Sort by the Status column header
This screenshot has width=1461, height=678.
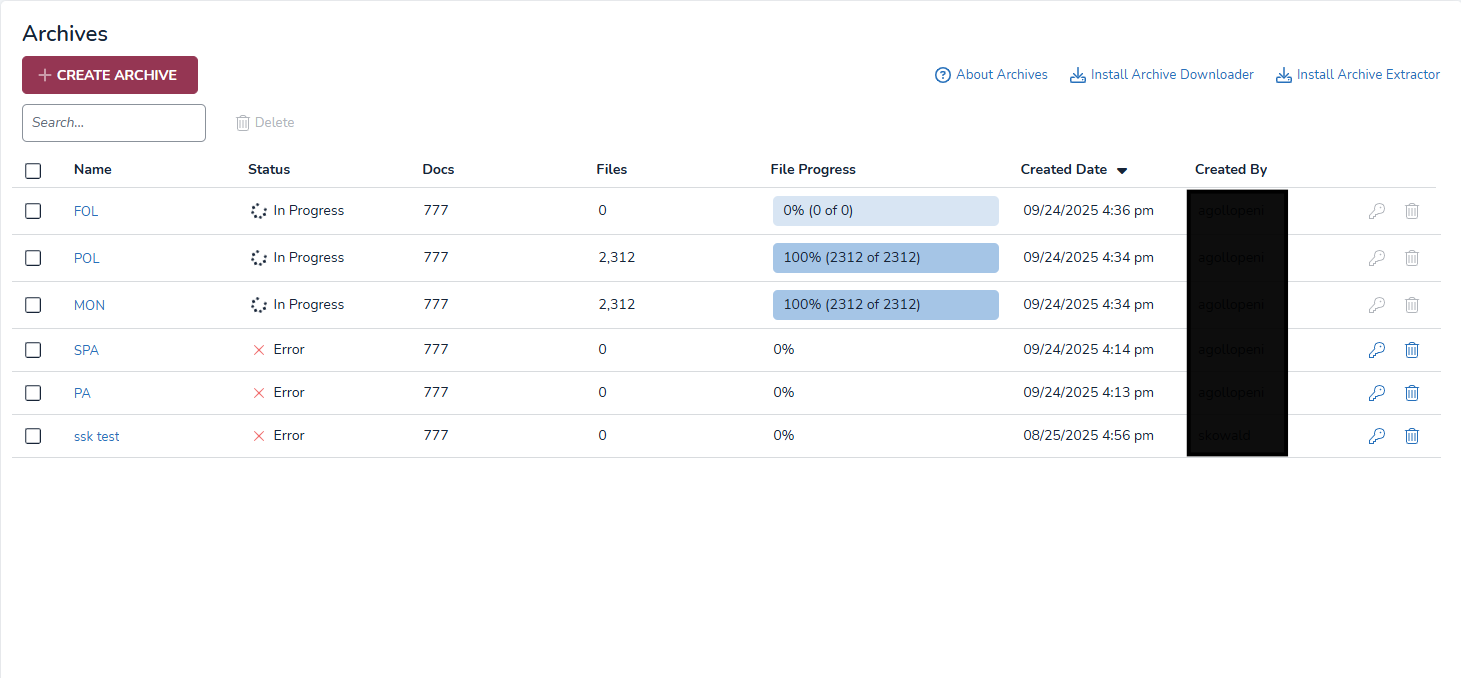coord(269,170)
